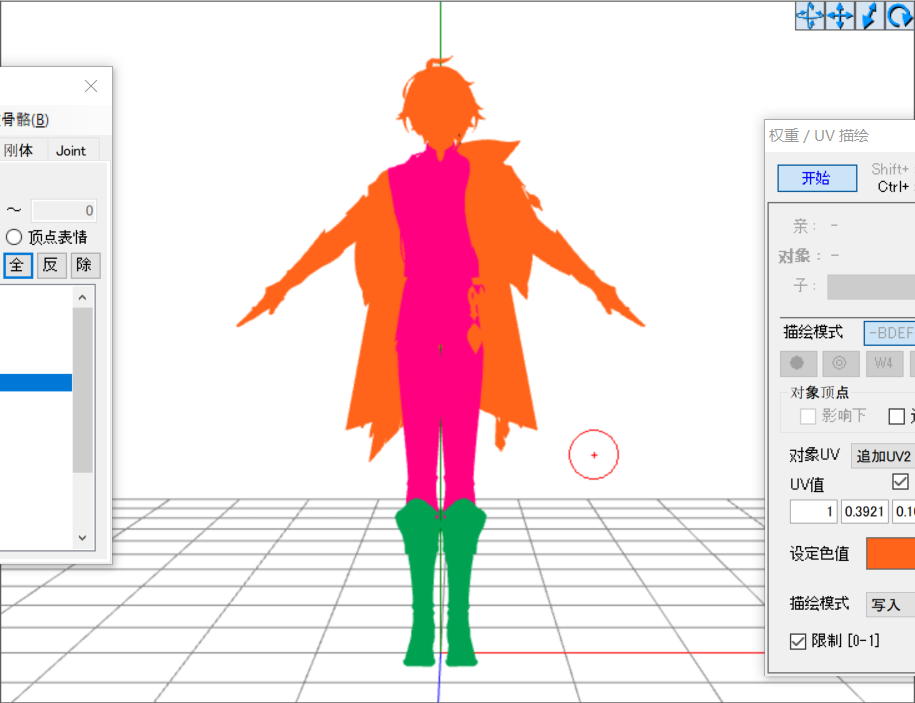Click the 反 invert button
915x703 pixels.
click(51, 265)
